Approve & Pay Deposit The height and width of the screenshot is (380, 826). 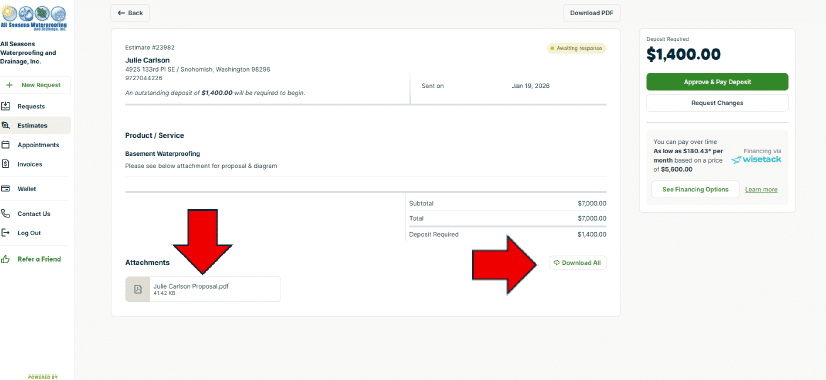point(717,82)
